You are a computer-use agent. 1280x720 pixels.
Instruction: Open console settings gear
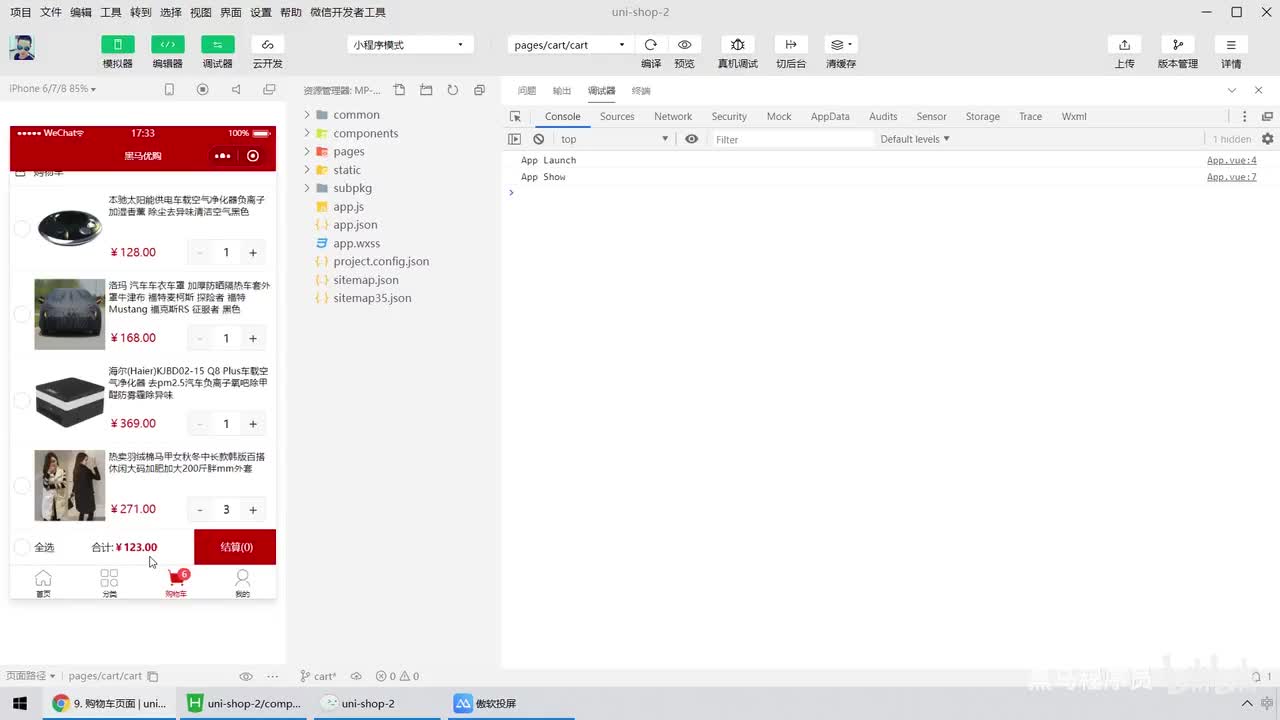[x=1267, y=139]
